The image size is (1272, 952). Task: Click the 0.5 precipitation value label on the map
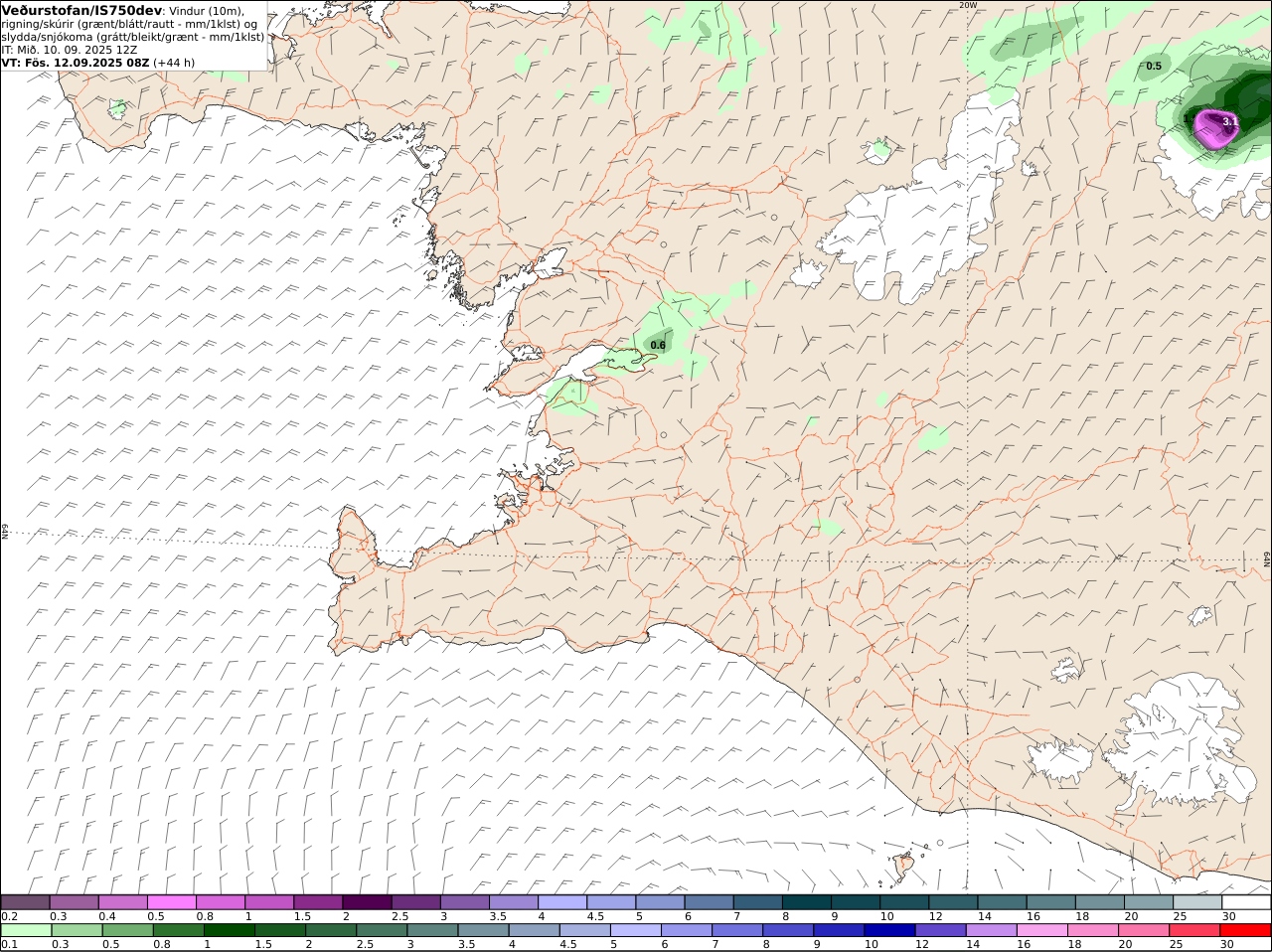tap(1154, 67)
